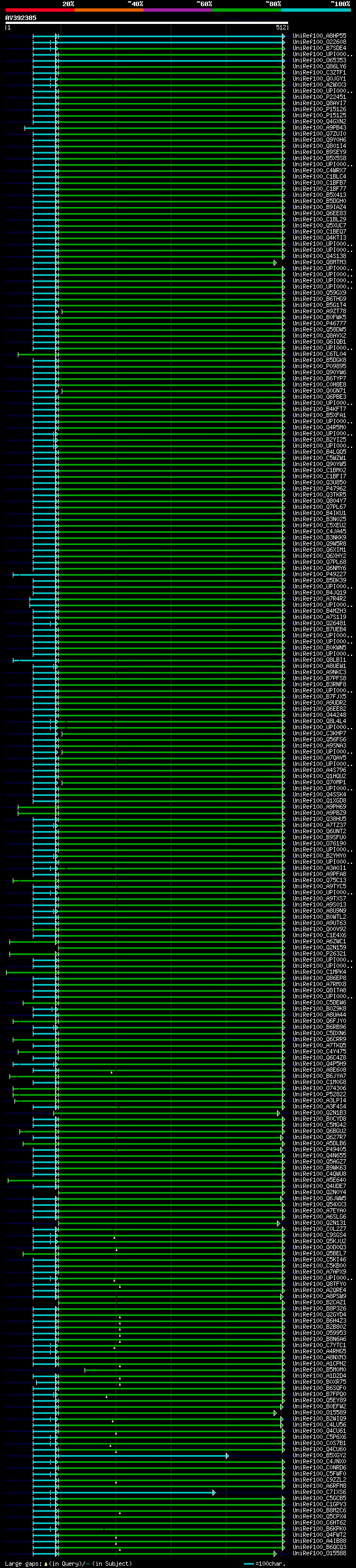Select label UniRef100_C1BLC4
The image size is (356, 1568).
[319, 176]
